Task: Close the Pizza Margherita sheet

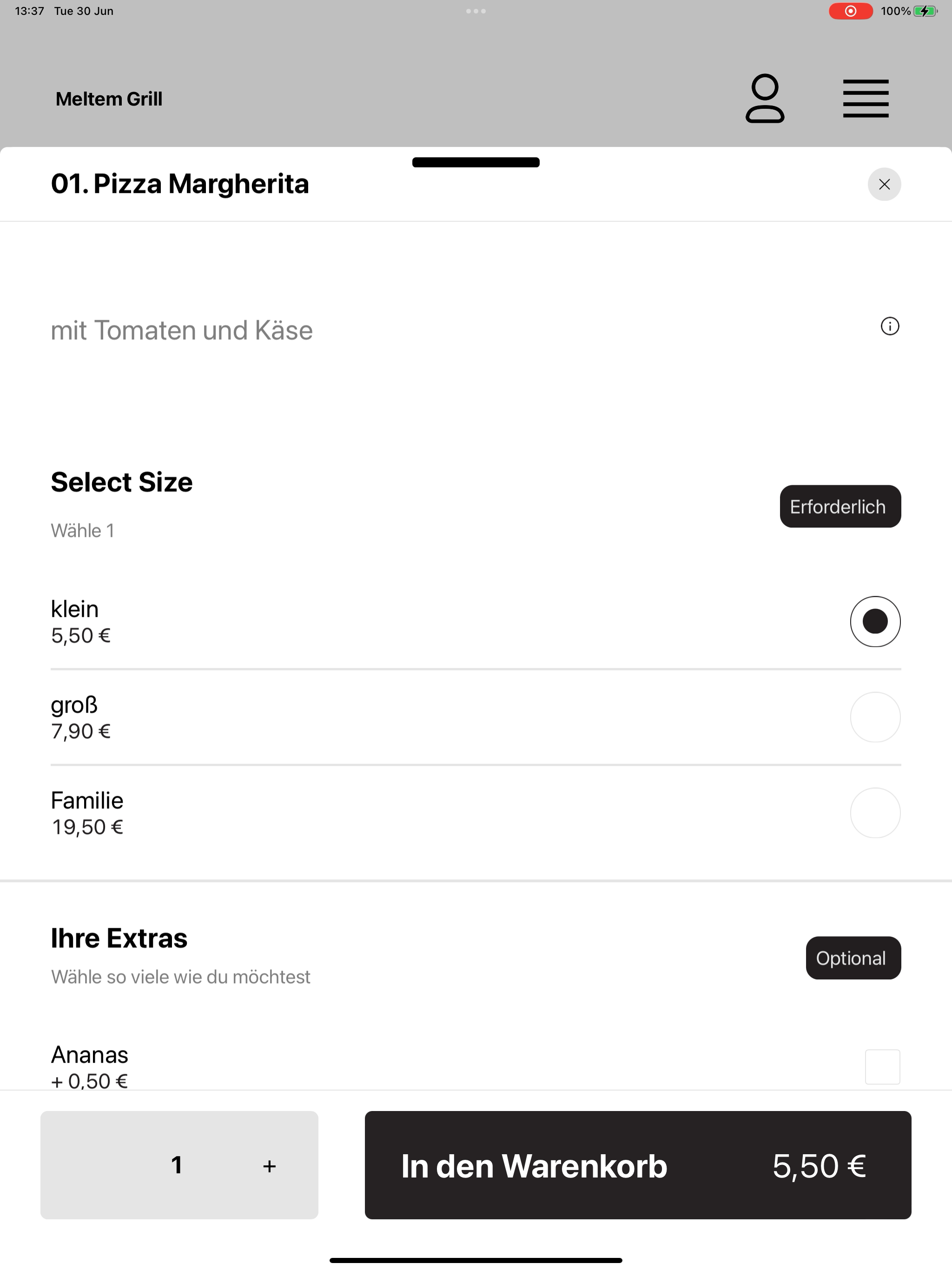Action: click(x=884, y=184)
